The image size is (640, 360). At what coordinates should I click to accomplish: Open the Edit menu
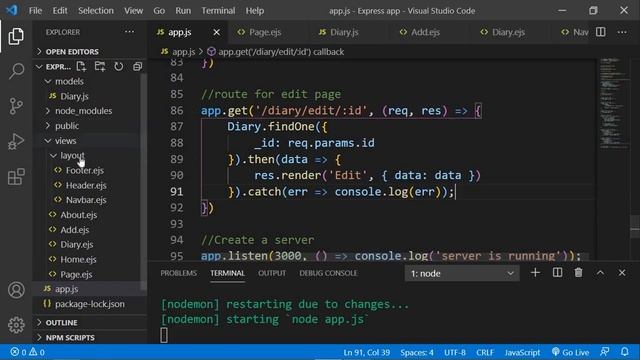(60, 11)
